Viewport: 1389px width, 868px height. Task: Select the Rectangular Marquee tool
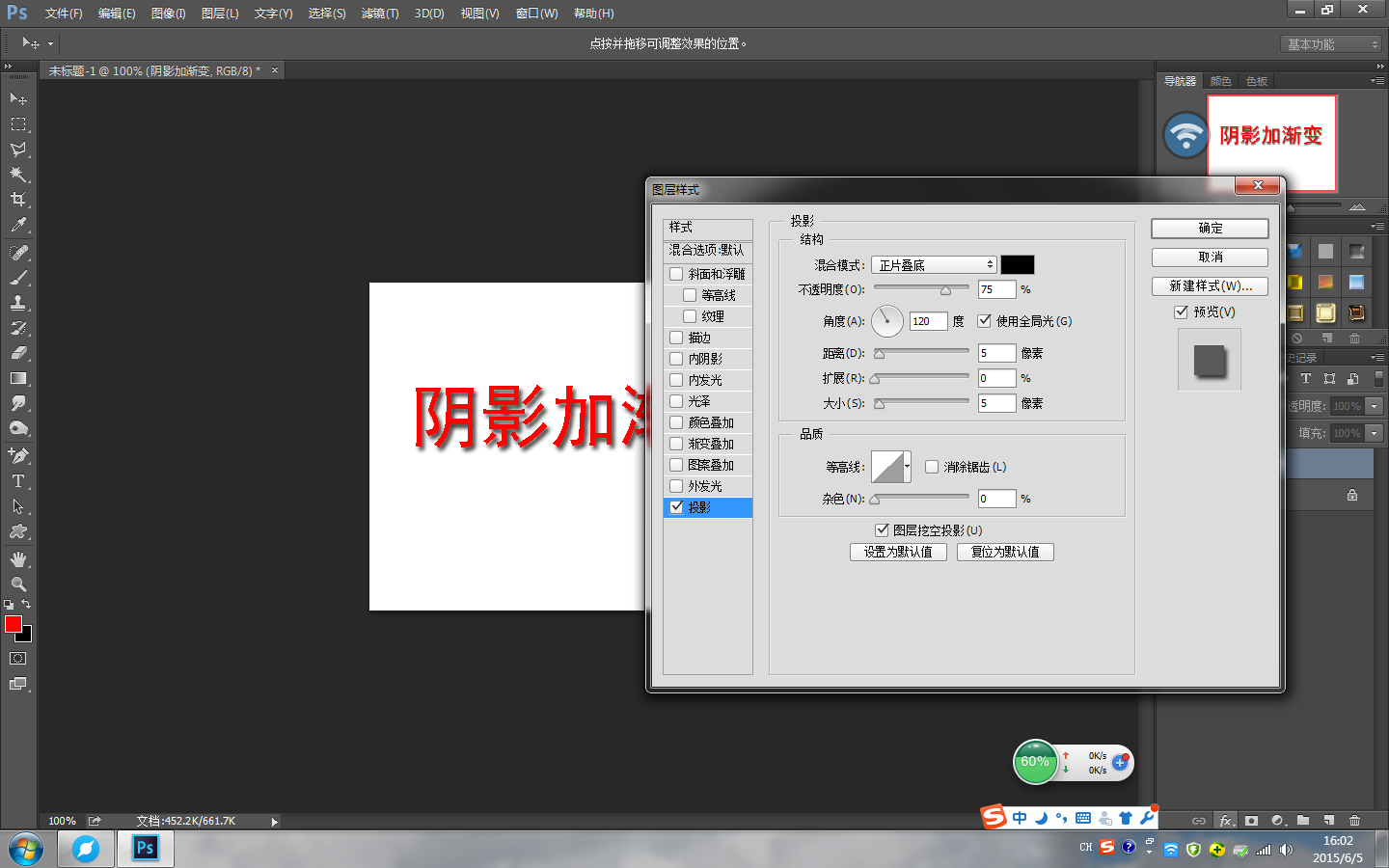[18, 124]
